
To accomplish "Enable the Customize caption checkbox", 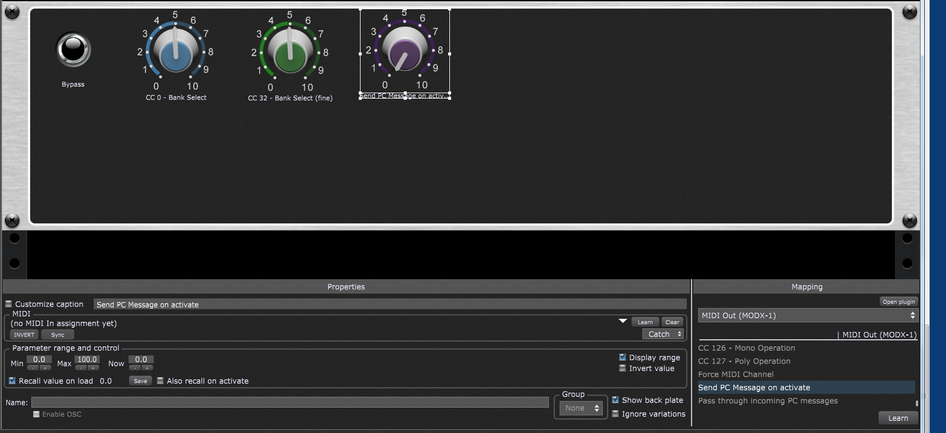I will (9, 304).
